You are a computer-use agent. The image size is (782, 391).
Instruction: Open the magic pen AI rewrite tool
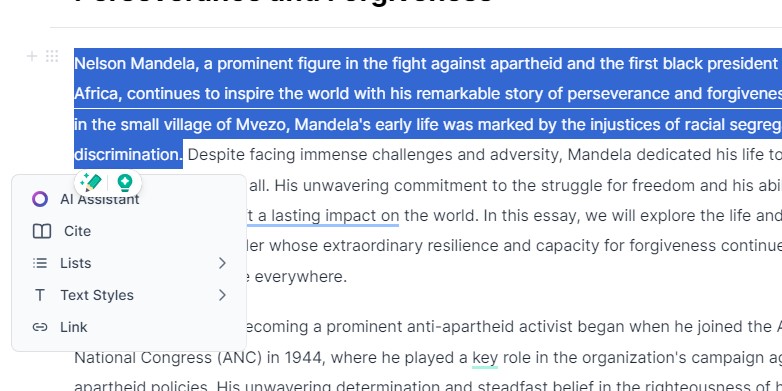point(91,183)
